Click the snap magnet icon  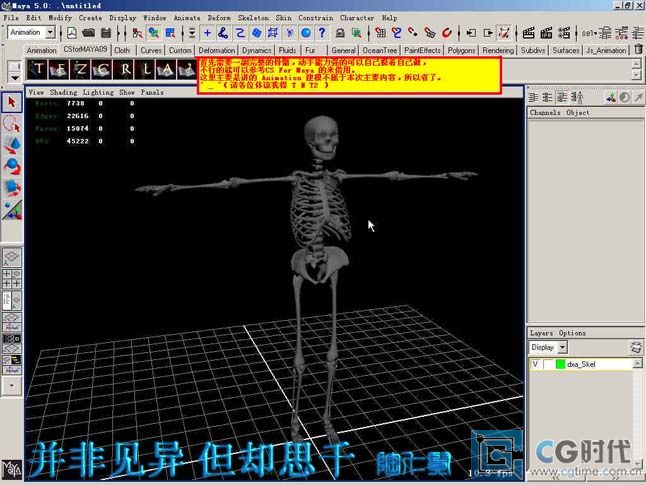pyautogui.click(x=447, y=33)
